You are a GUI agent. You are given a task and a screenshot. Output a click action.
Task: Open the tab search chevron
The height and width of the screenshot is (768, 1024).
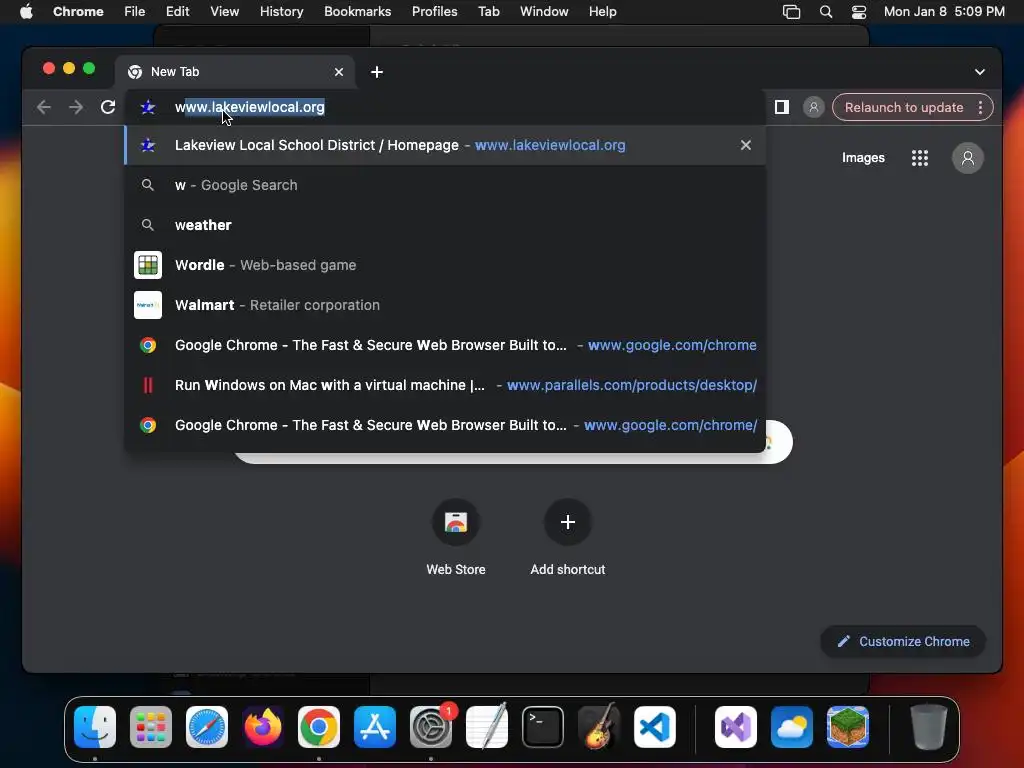click(x=980, y=72)
